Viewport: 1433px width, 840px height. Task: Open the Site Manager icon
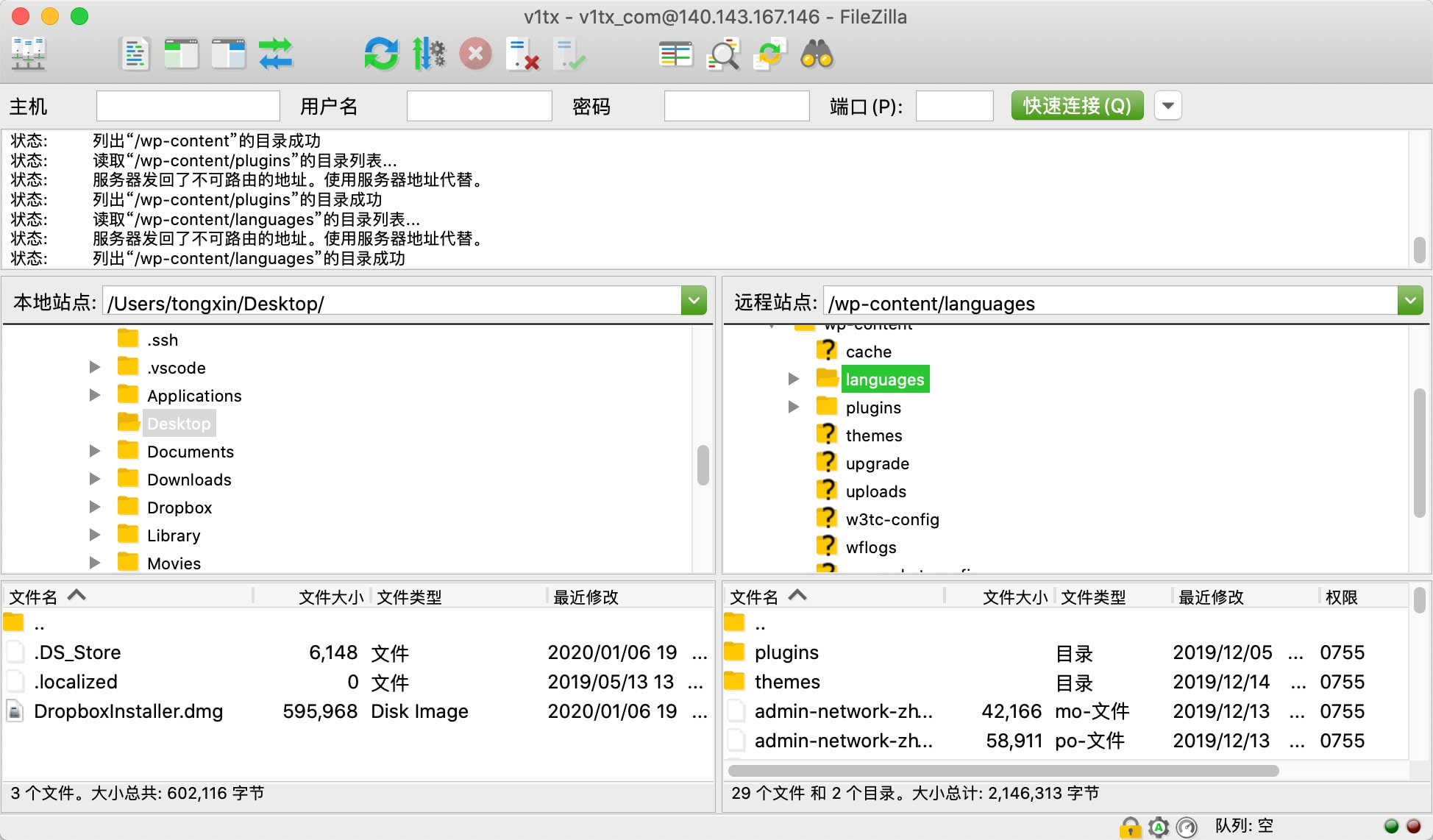coord(29,54)
